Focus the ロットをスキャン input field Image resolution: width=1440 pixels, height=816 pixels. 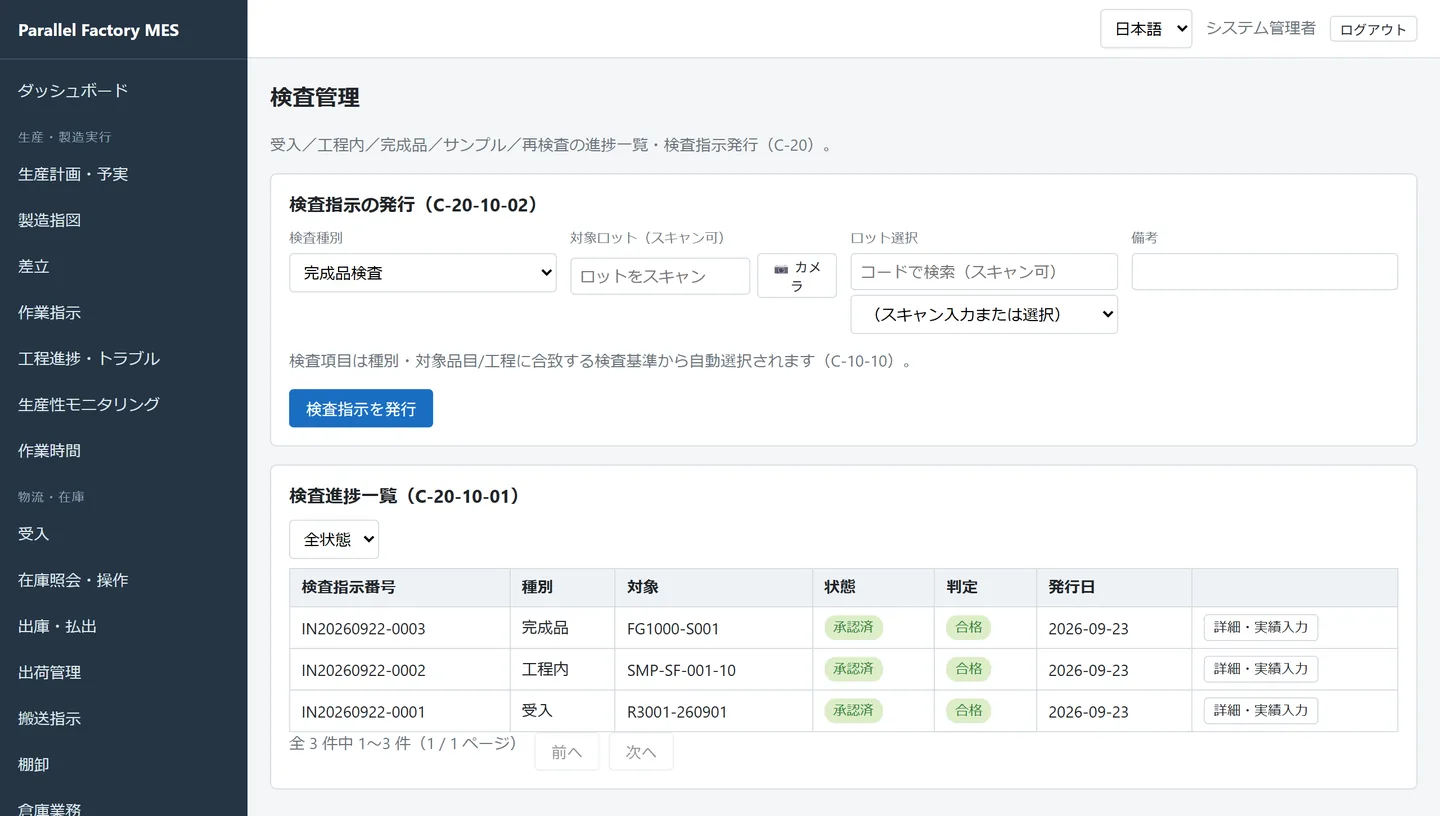(660, 276)
